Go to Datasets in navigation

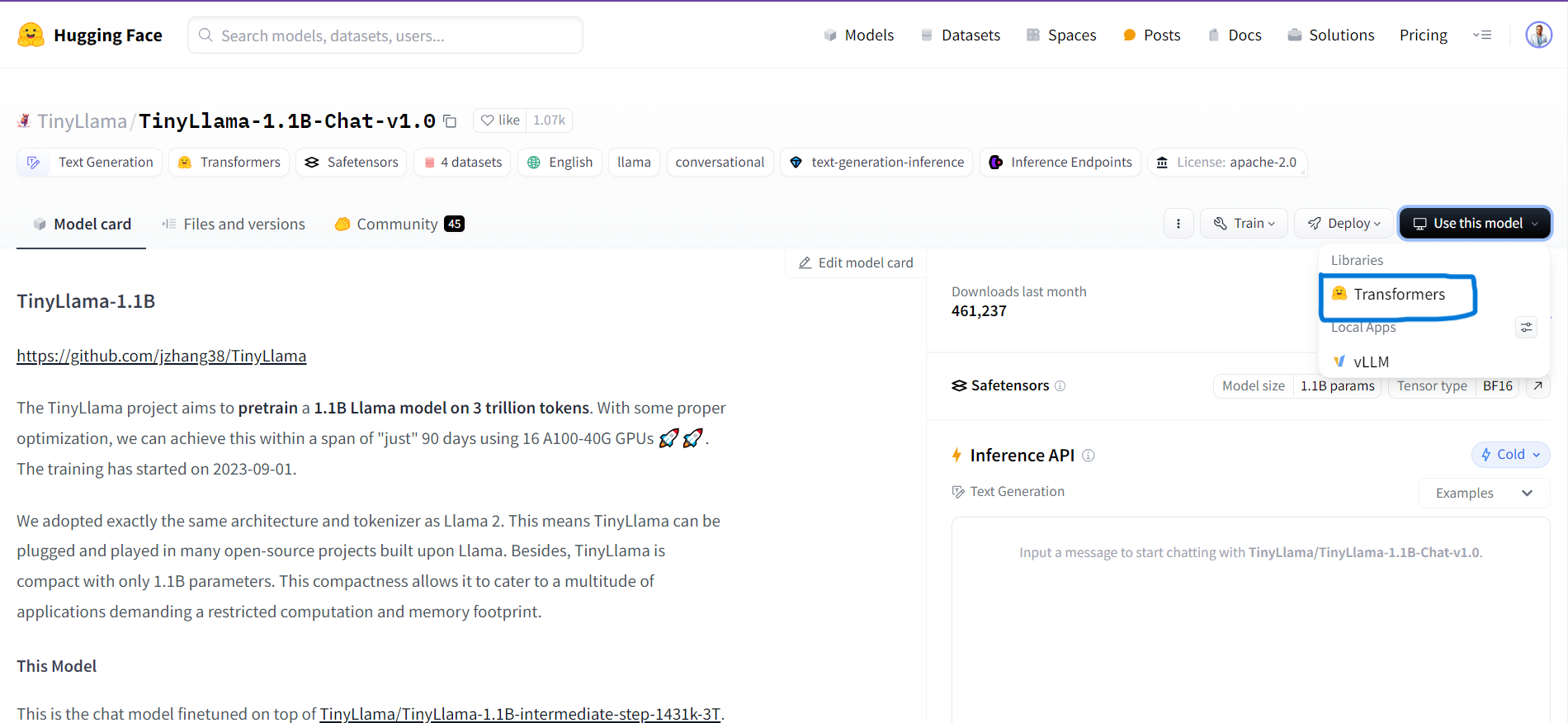coord(960,35)
